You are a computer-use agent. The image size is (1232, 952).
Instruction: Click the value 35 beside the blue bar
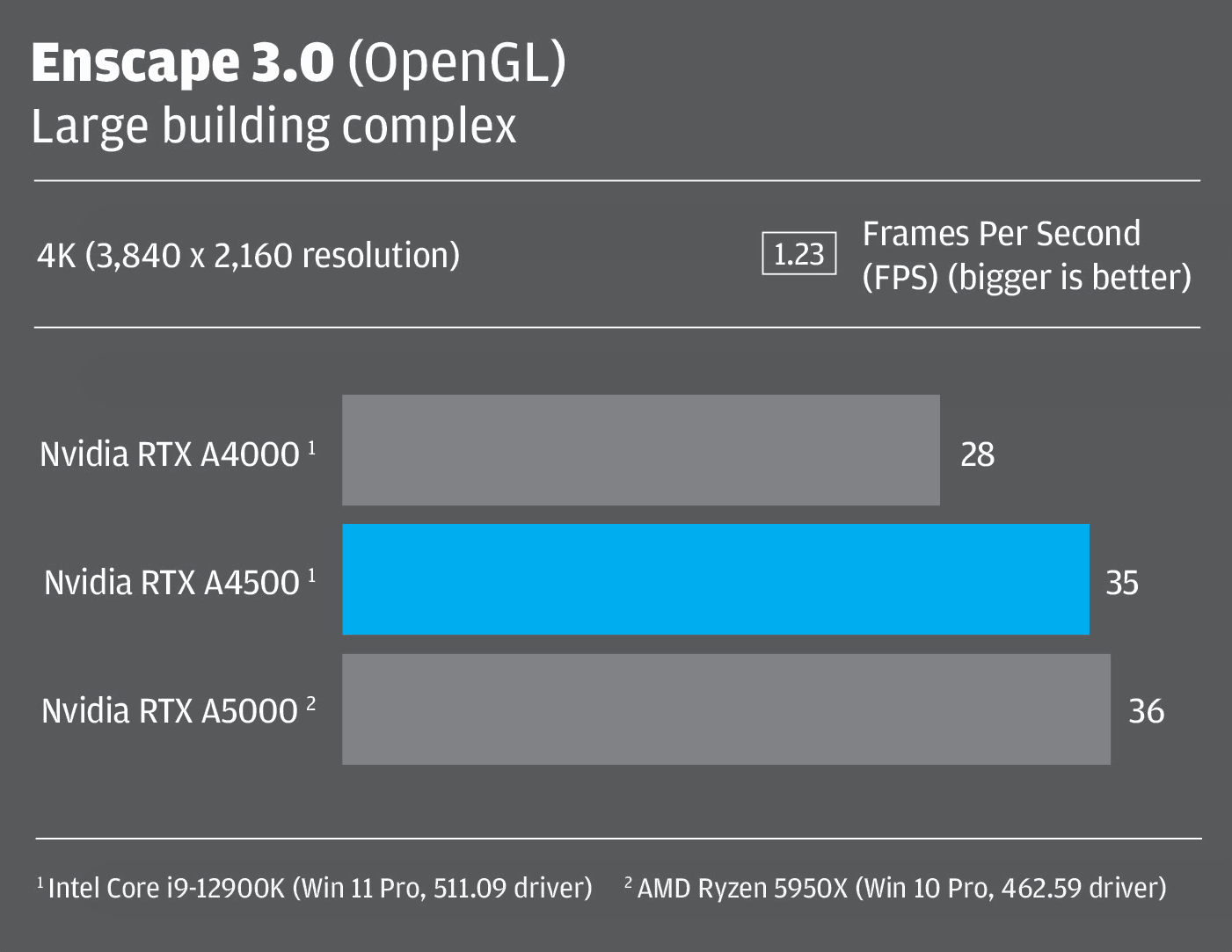click(x=1121, y=583)
